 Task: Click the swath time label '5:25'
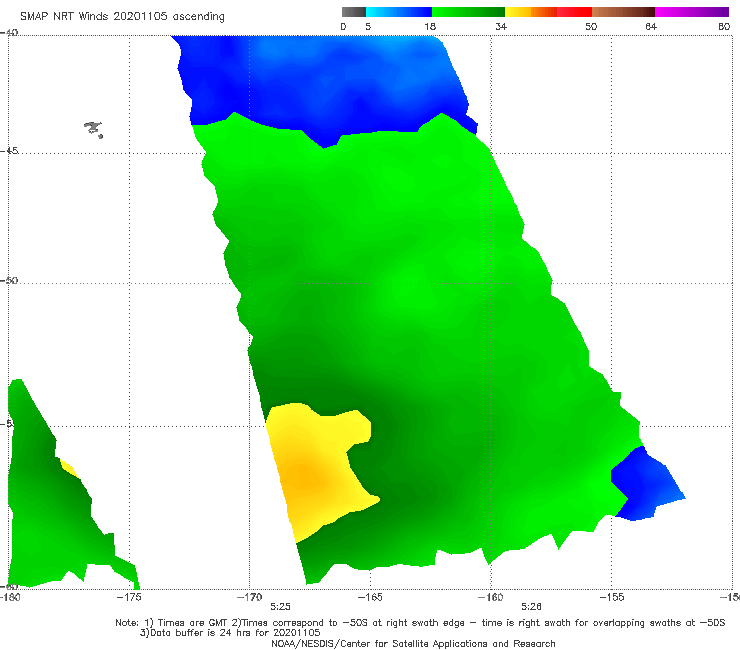pyautogui.click(x=280, y=607)
